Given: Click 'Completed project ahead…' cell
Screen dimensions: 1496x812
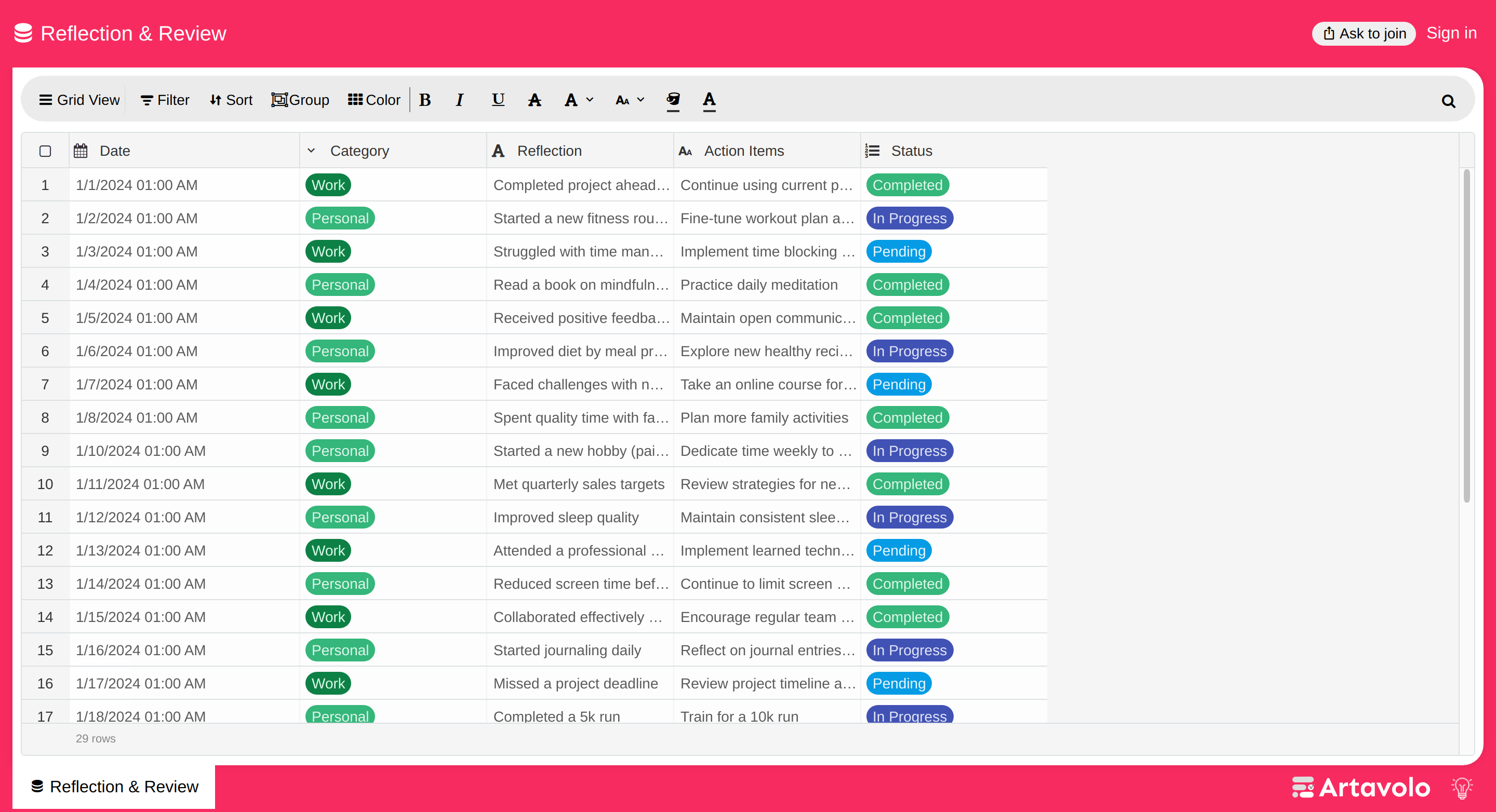Looking at the screenshot, I should point(580,185).
